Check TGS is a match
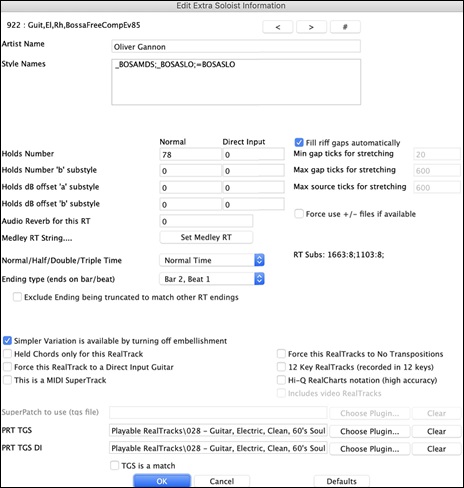Screen dimensions: 464x488 click(x=114, y=465)
